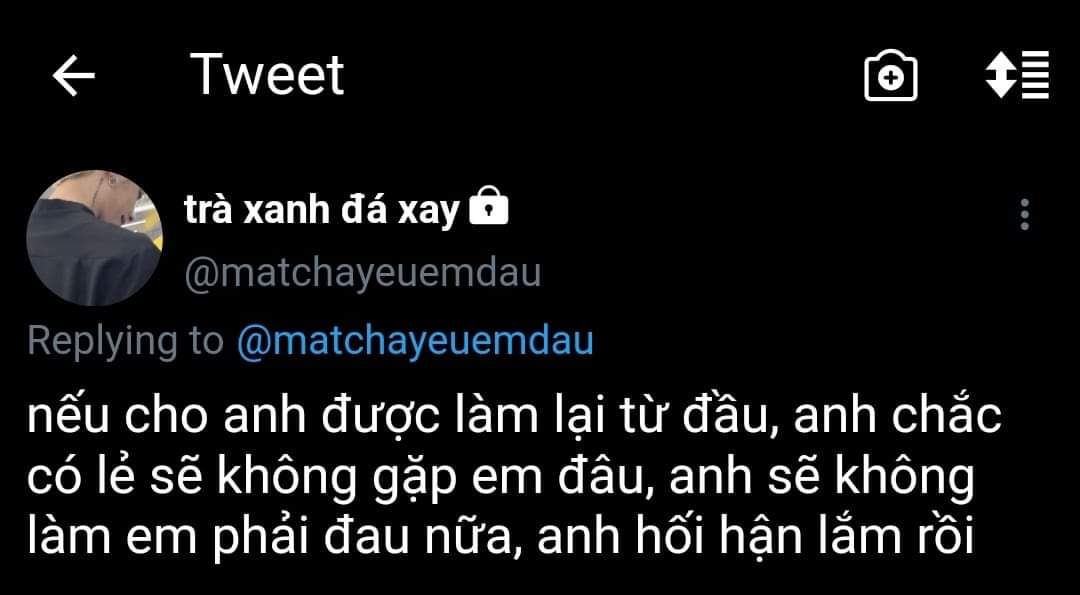Screen dimensions: 1080x595
Task: Open the camera add-photo icon
Action: [891, 76]
